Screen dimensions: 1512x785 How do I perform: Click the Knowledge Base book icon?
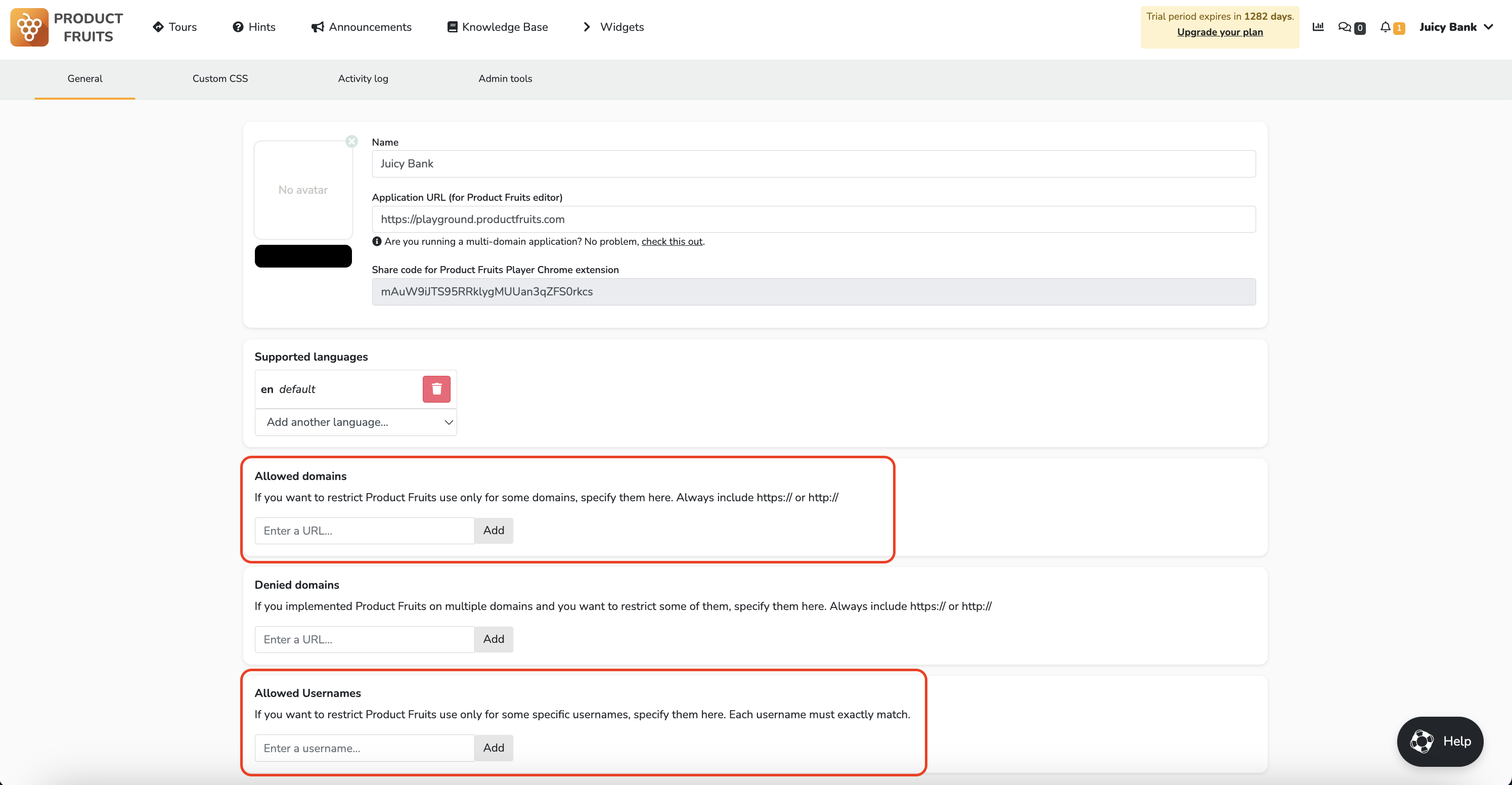452,27
